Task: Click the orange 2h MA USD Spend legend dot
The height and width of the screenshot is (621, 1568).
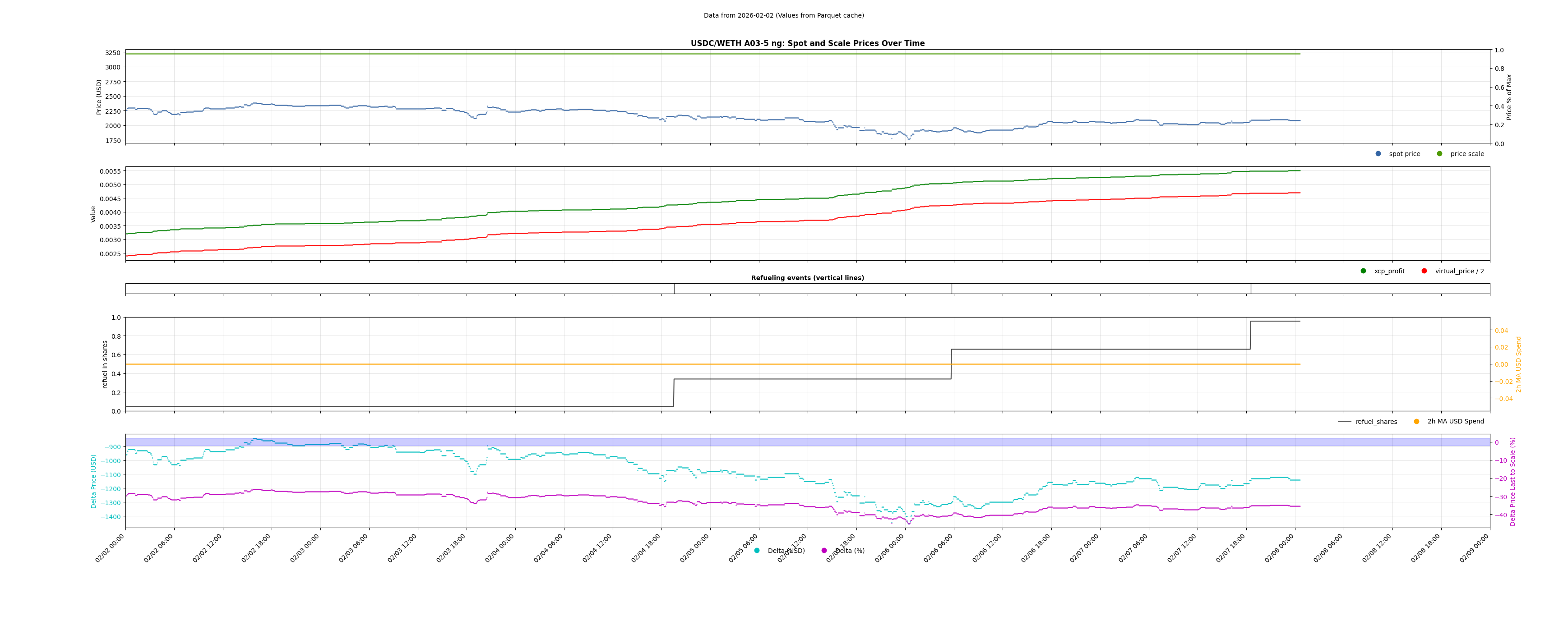Action: (1416, 422)
